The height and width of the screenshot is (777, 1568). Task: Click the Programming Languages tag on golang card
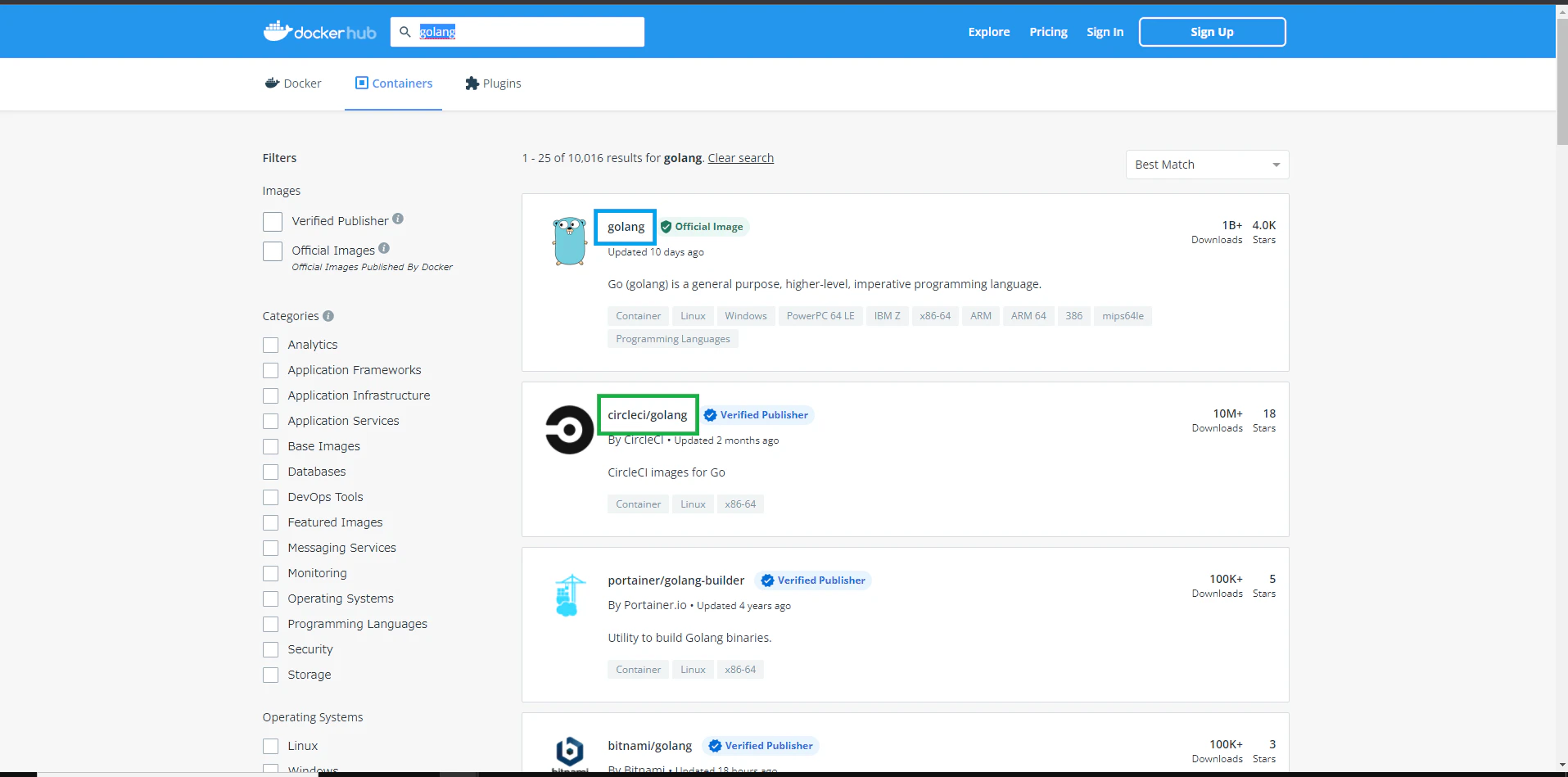pyautogui.click(x=673, y=339)
